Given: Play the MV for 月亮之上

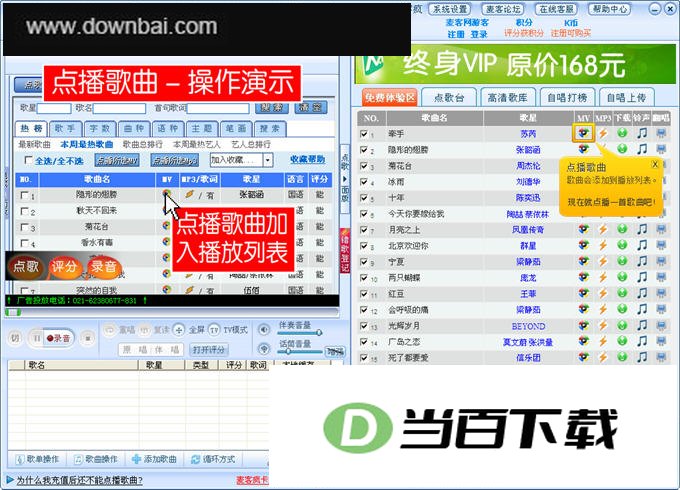Looking at the screenshot, I should (x=583, y=229).
